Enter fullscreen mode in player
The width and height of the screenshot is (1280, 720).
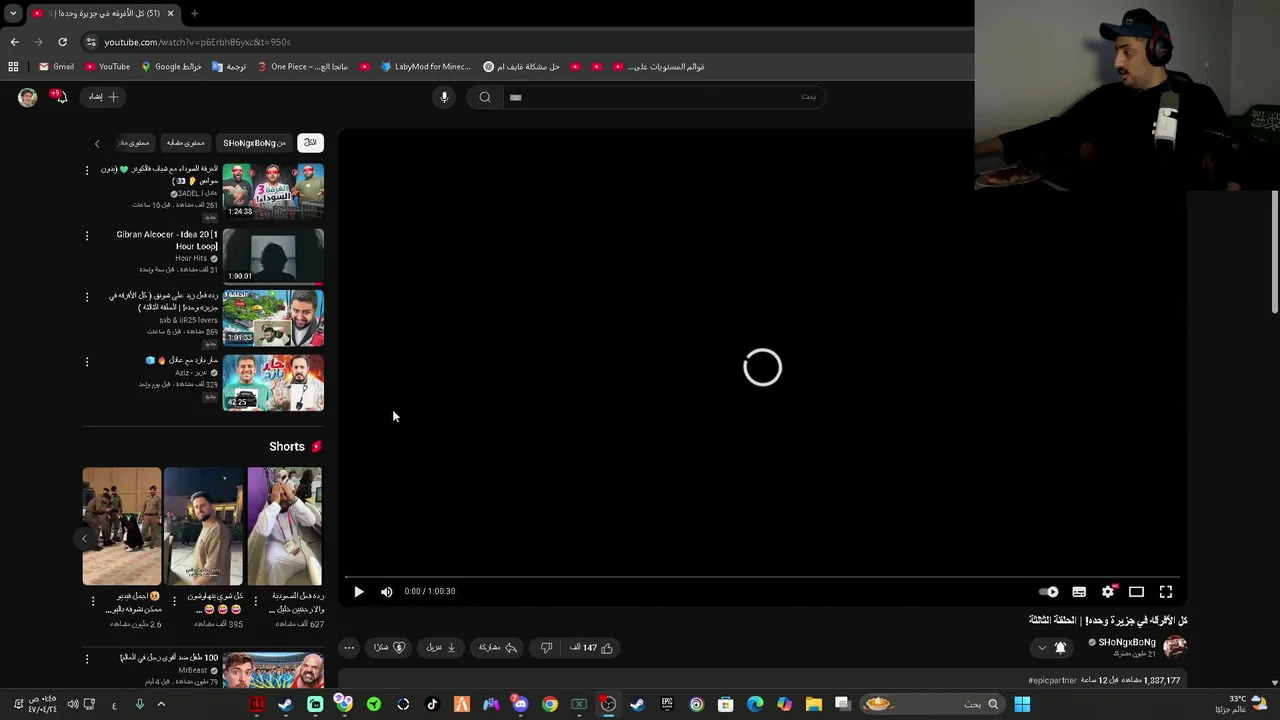coord(1166,592)
